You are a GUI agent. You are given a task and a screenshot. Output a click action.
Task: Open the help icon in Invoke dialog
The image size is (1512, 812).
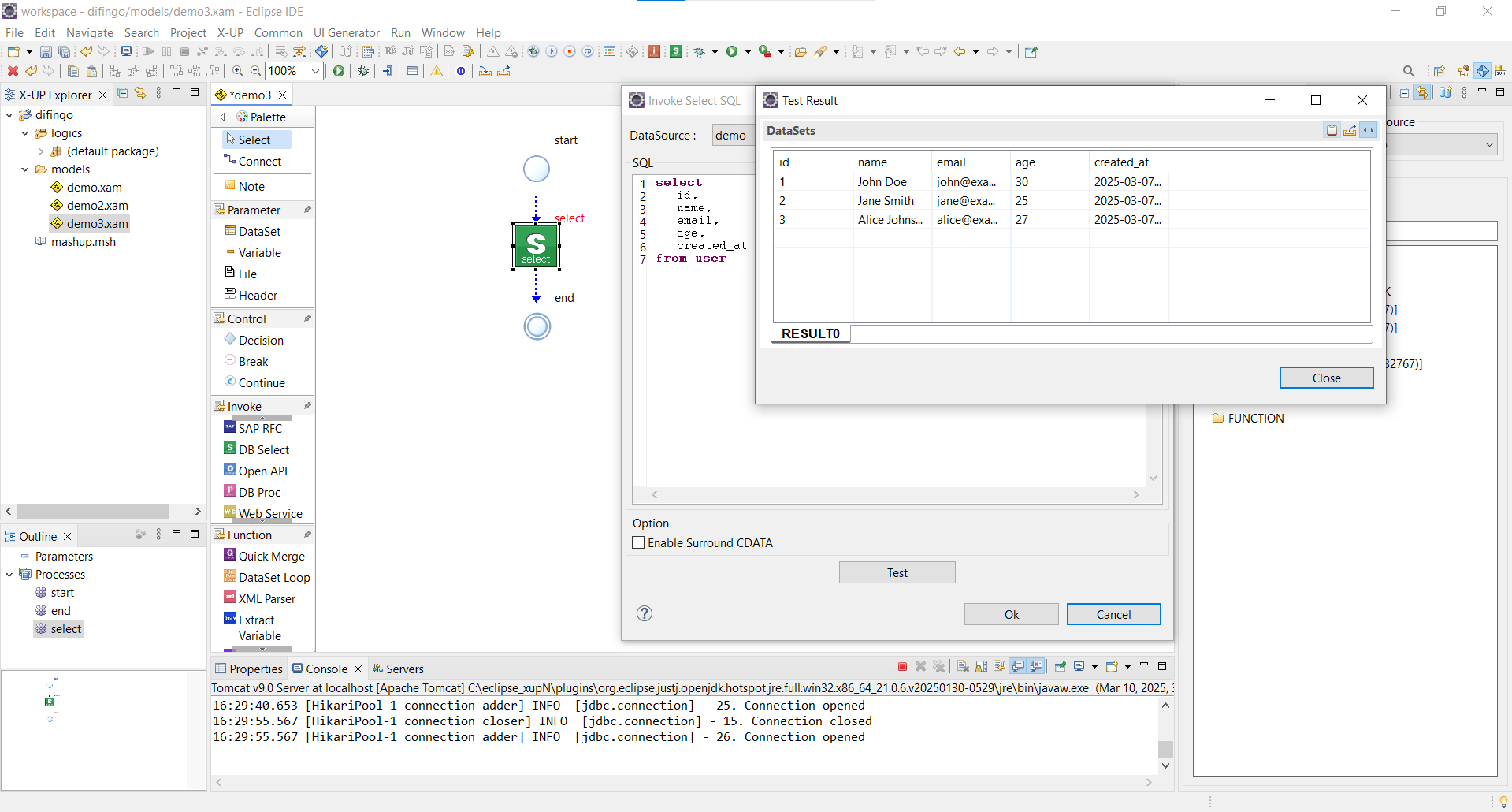click(645, 613)
